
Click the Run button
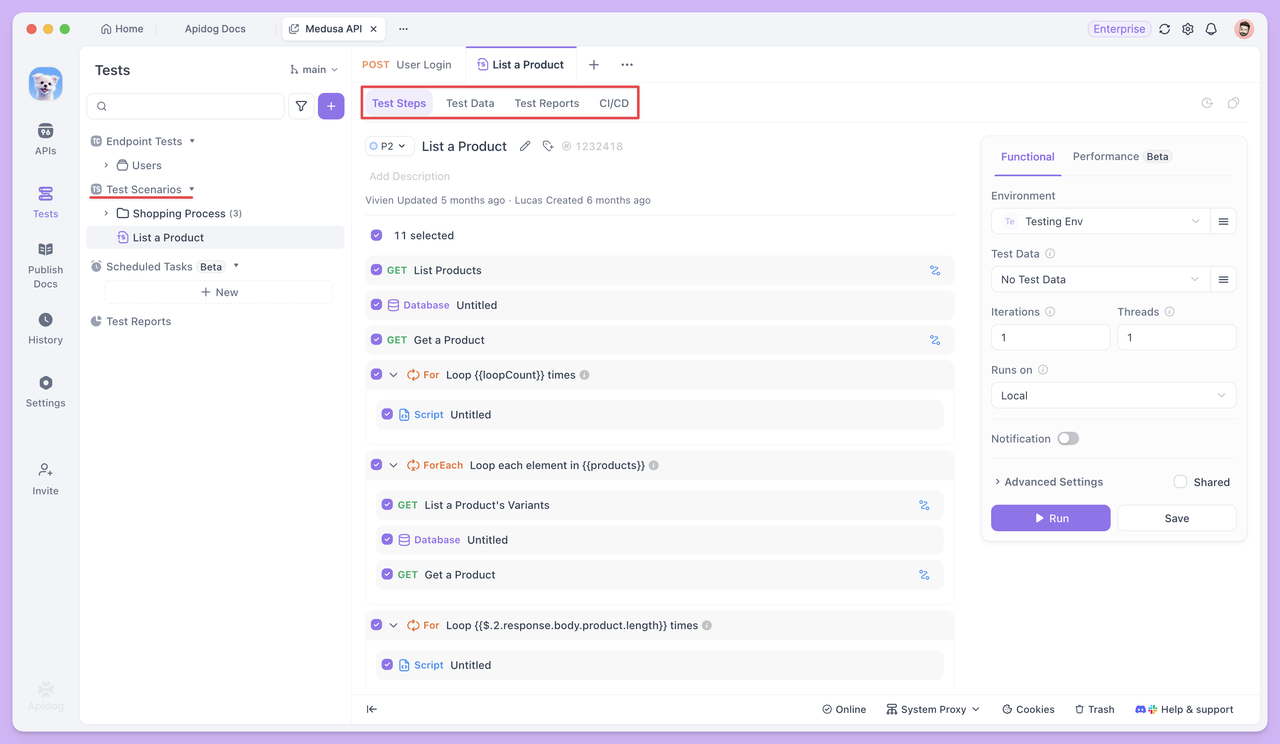[1050, 518]
